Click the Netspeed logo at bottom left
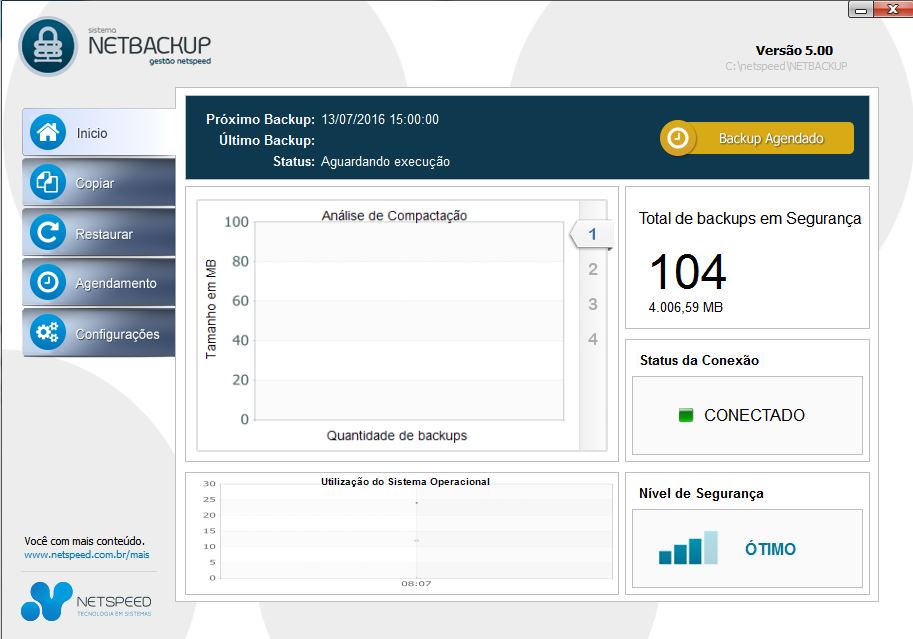Image resolution: width=913 pixels, height=639 pixels. (x=86, y=602)
